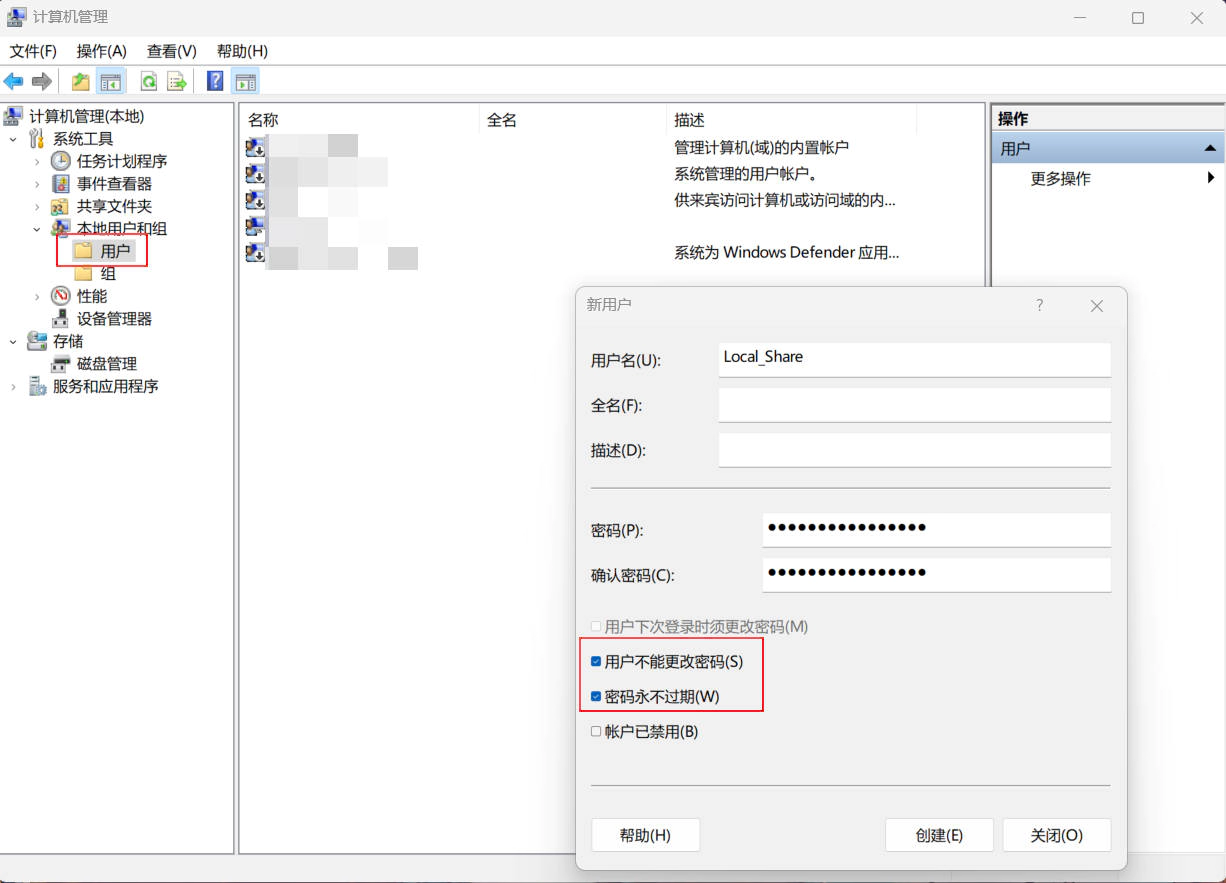Select the up-one-level folder icon
The height and width of the screenshot is (883, 1226).
point(79,81)
